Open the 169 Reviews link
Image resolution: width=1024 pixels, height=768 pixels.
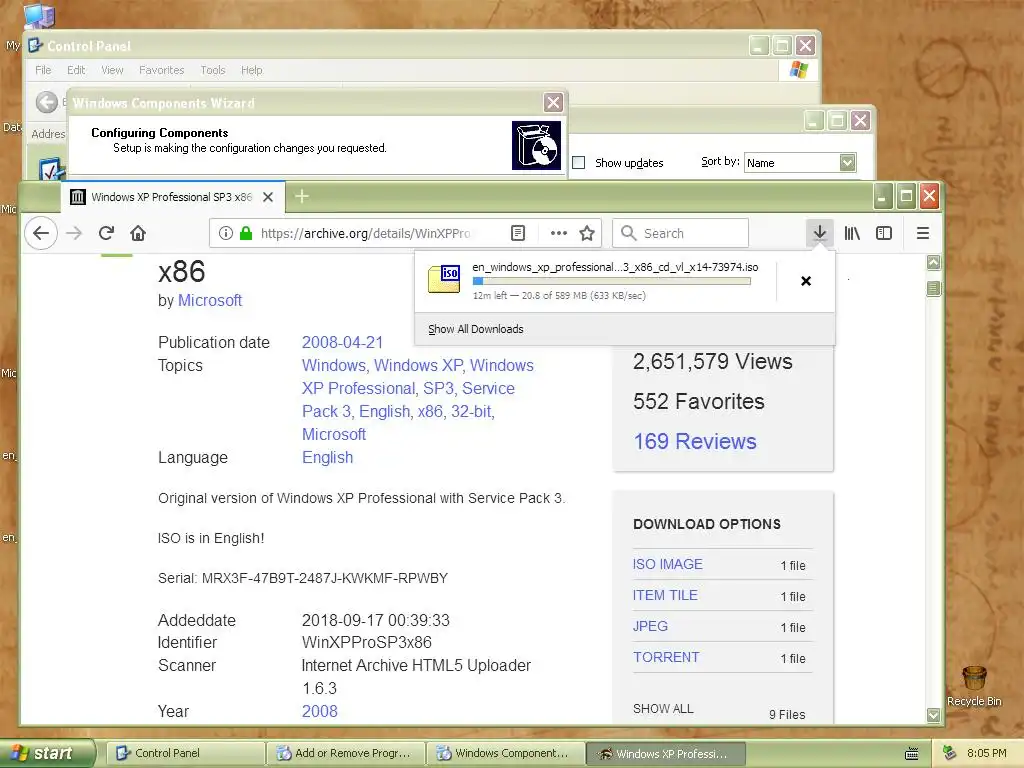tap(695, 441)
